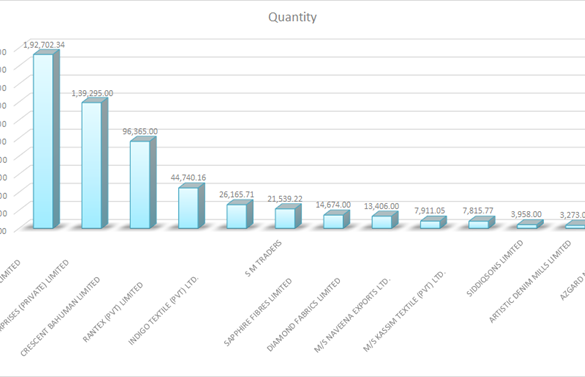Select the Quantity chart title
Screen dimensions: 585x377
click(x=292, y=17)
